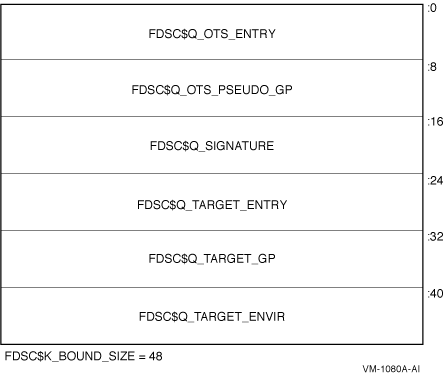Click the :40 offset marker
443x376 pixels.
(435, 294)
